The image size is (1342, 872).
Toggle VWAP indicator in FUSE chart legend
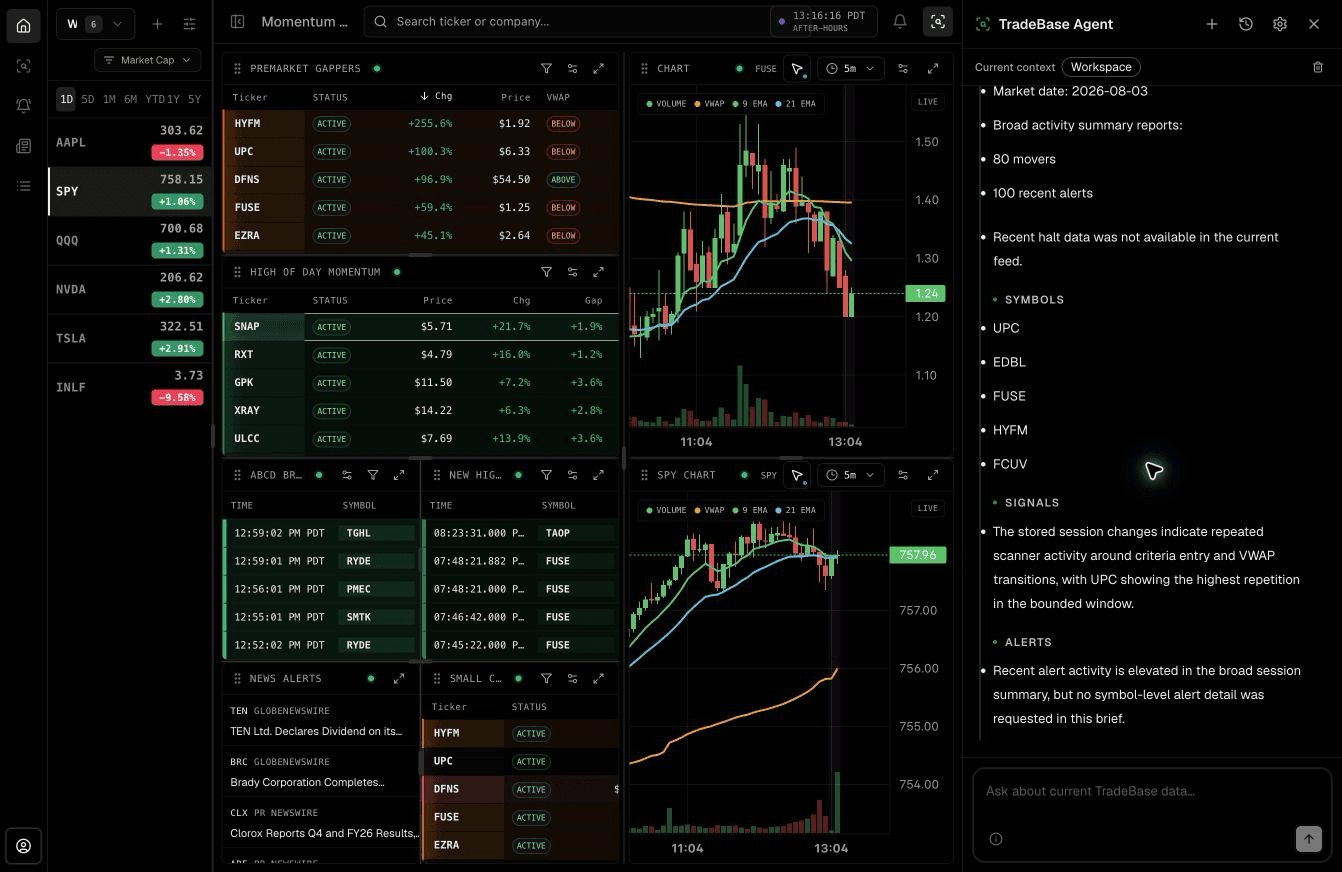click(709, 103)
